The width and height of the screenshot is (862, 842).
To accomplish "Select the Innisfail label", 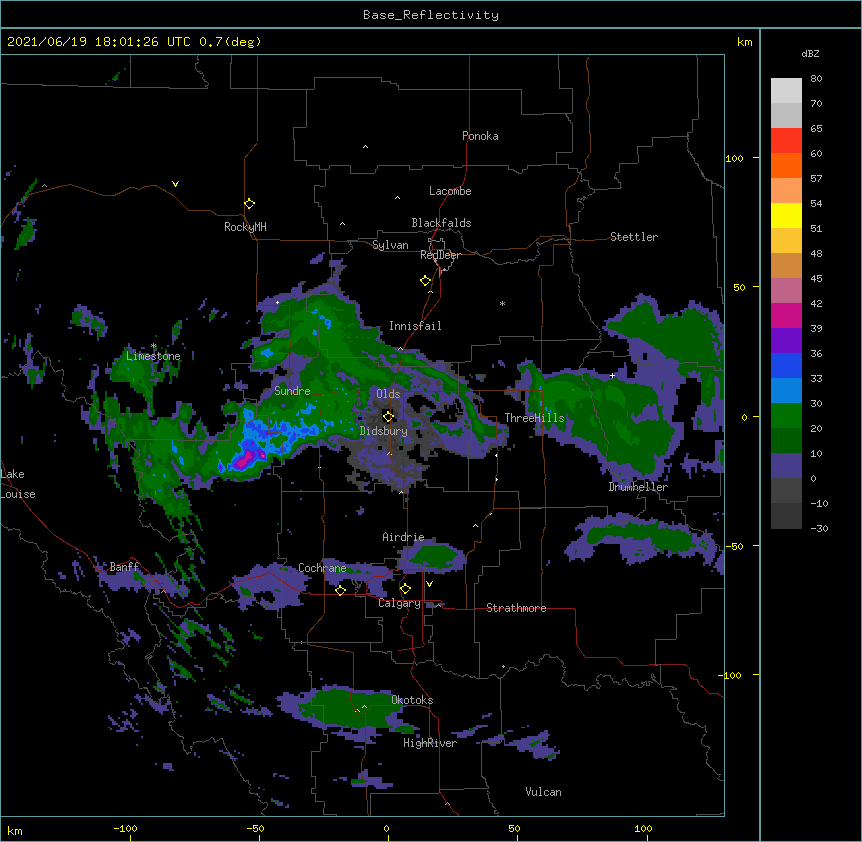I will (x=415, y=326).
